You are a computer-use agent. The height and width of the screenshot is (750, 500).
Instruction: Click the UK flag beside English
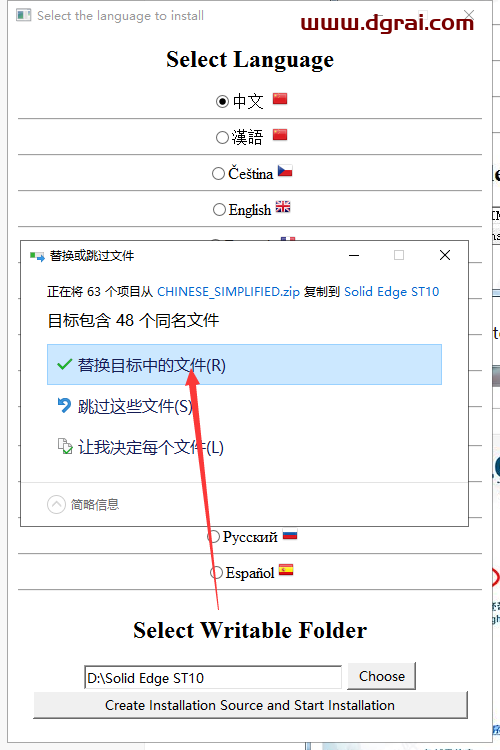click(283, 207)
